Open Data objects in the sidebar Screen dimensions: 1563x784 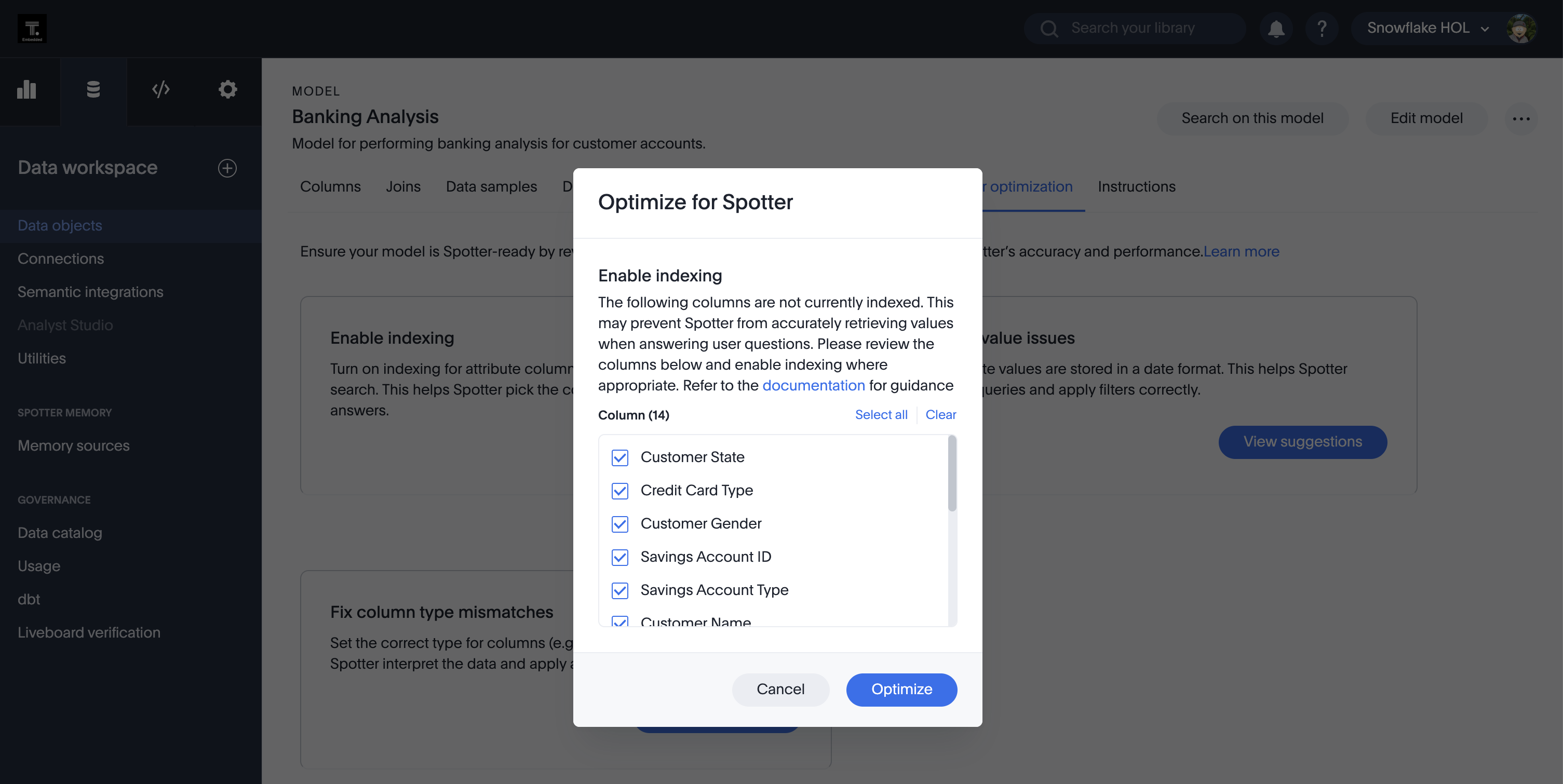click(x=130, y=226)
